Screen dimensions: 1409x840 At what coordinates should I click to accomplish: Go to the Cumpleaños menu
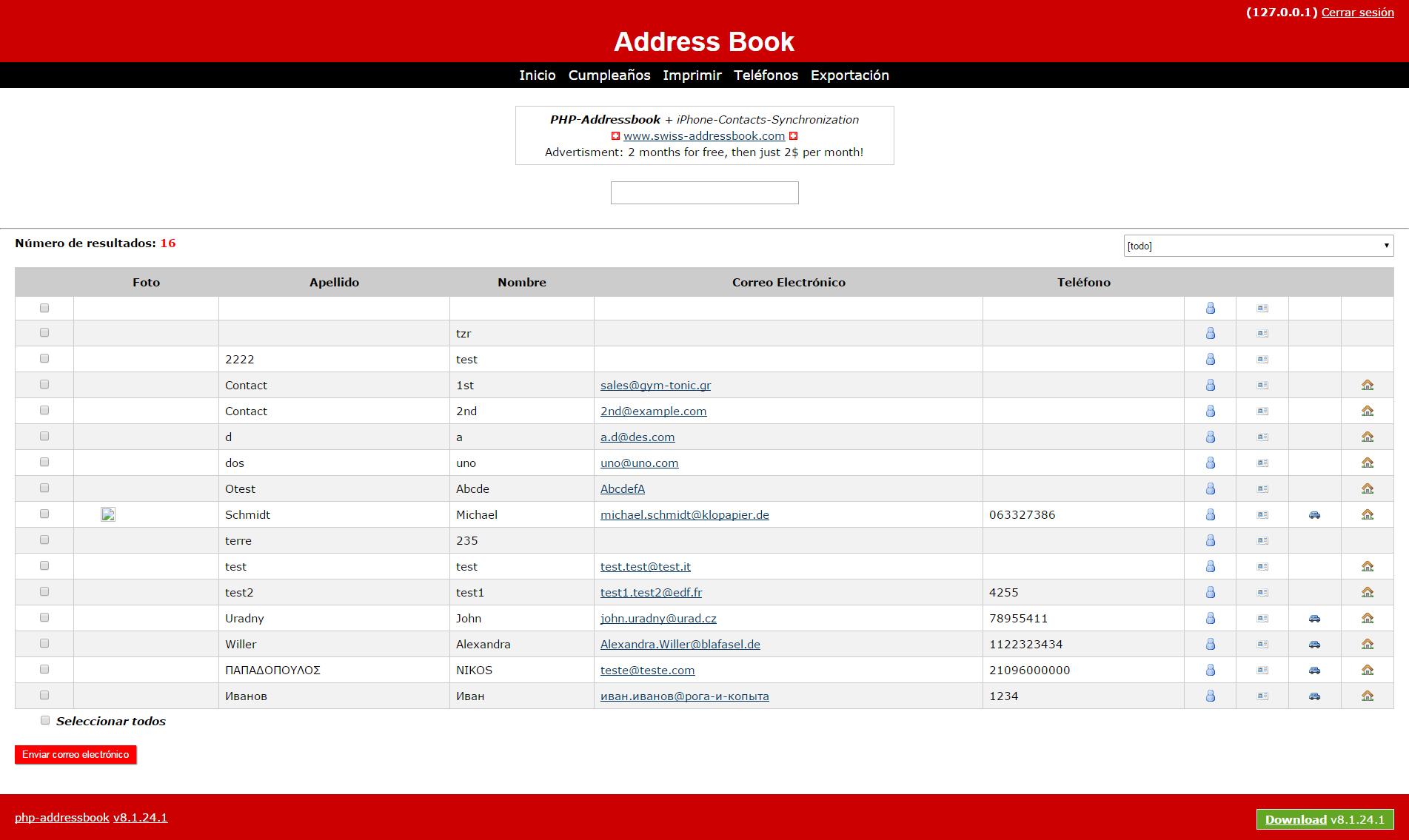tap(609, 75)
